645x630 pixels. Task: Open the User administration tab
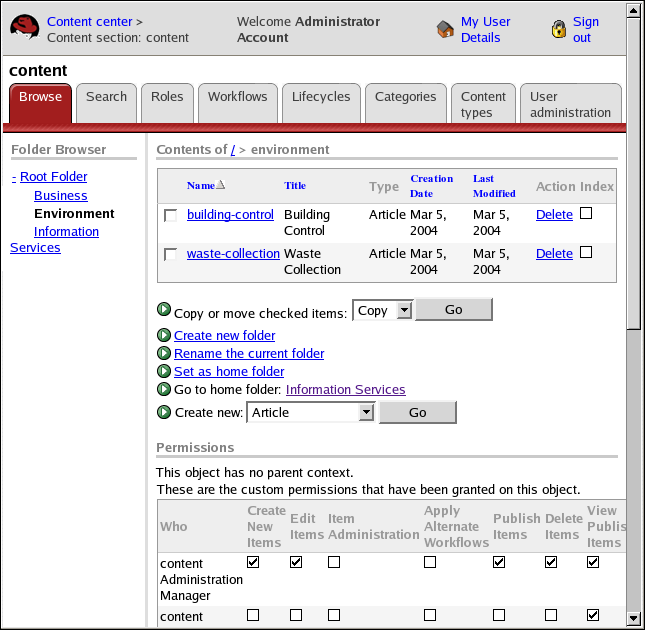571,103
